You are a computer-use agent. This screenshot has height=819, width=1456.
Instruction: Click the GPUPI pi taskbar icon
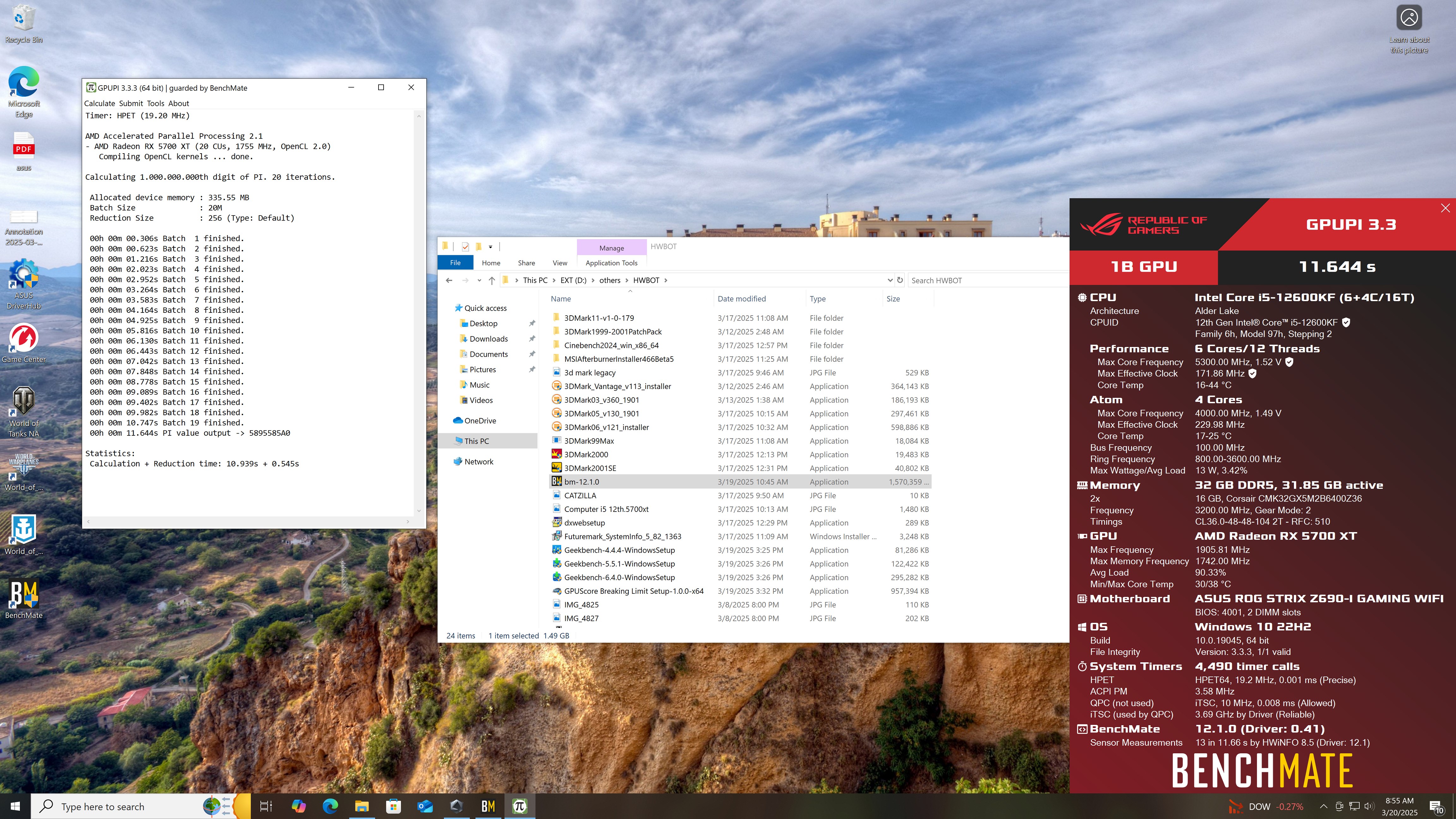tap(519, 806)
